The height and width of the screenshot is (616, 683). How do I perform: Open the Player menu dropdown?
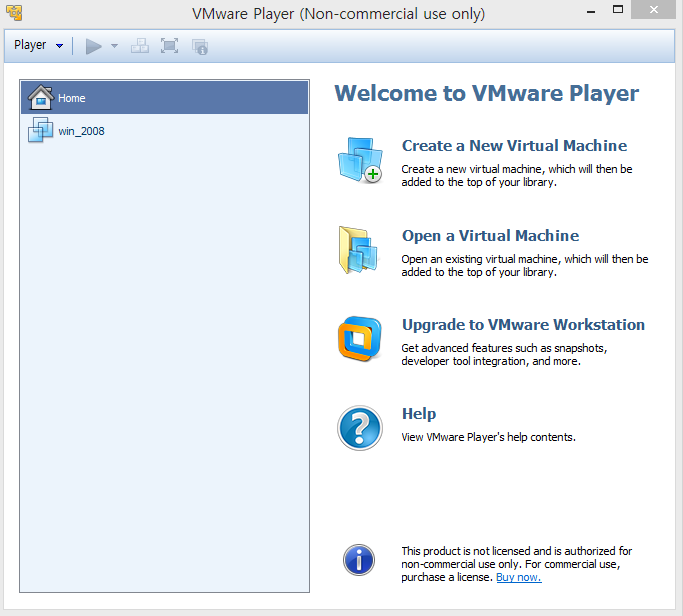38,45
